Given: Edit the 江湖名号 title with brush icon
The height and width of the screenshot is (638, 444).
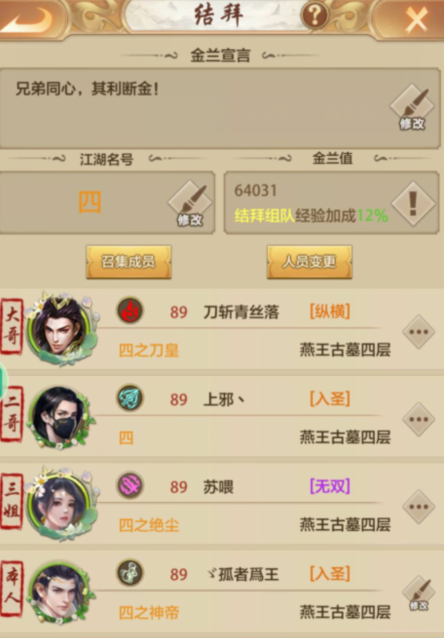Looking at the screenshot, I should tap(190, 204).
